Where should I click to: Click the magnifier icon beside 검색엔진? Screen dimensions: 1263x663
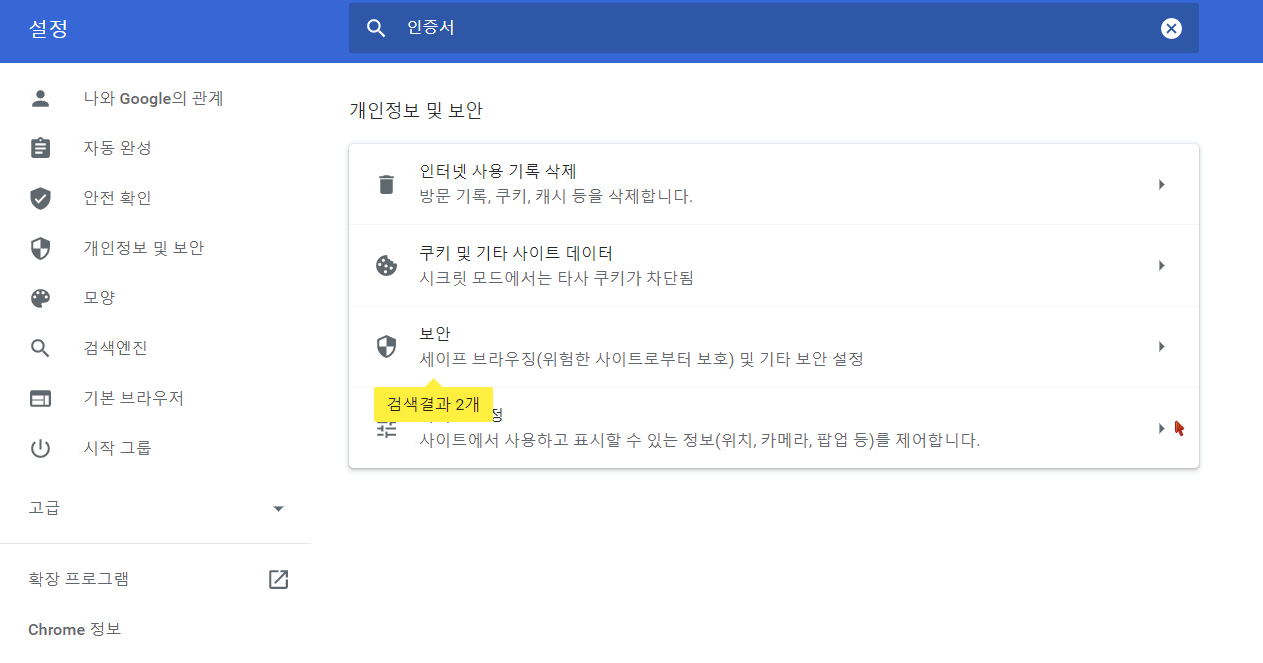tap(40, 348)
